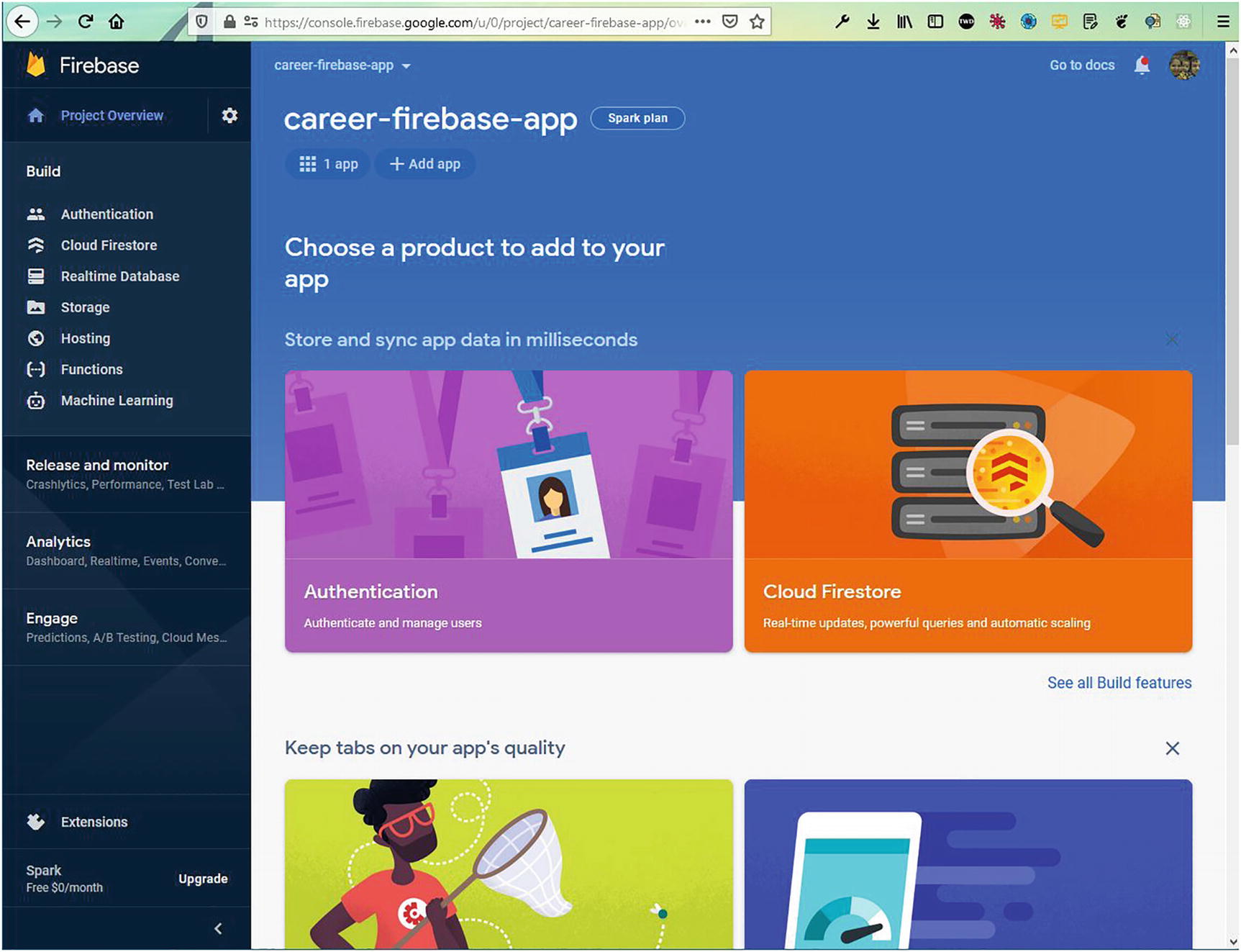The height and width of the screenshot is (952, 1241).
Task: Click the Add app button
Action: [x=425, y=164]
